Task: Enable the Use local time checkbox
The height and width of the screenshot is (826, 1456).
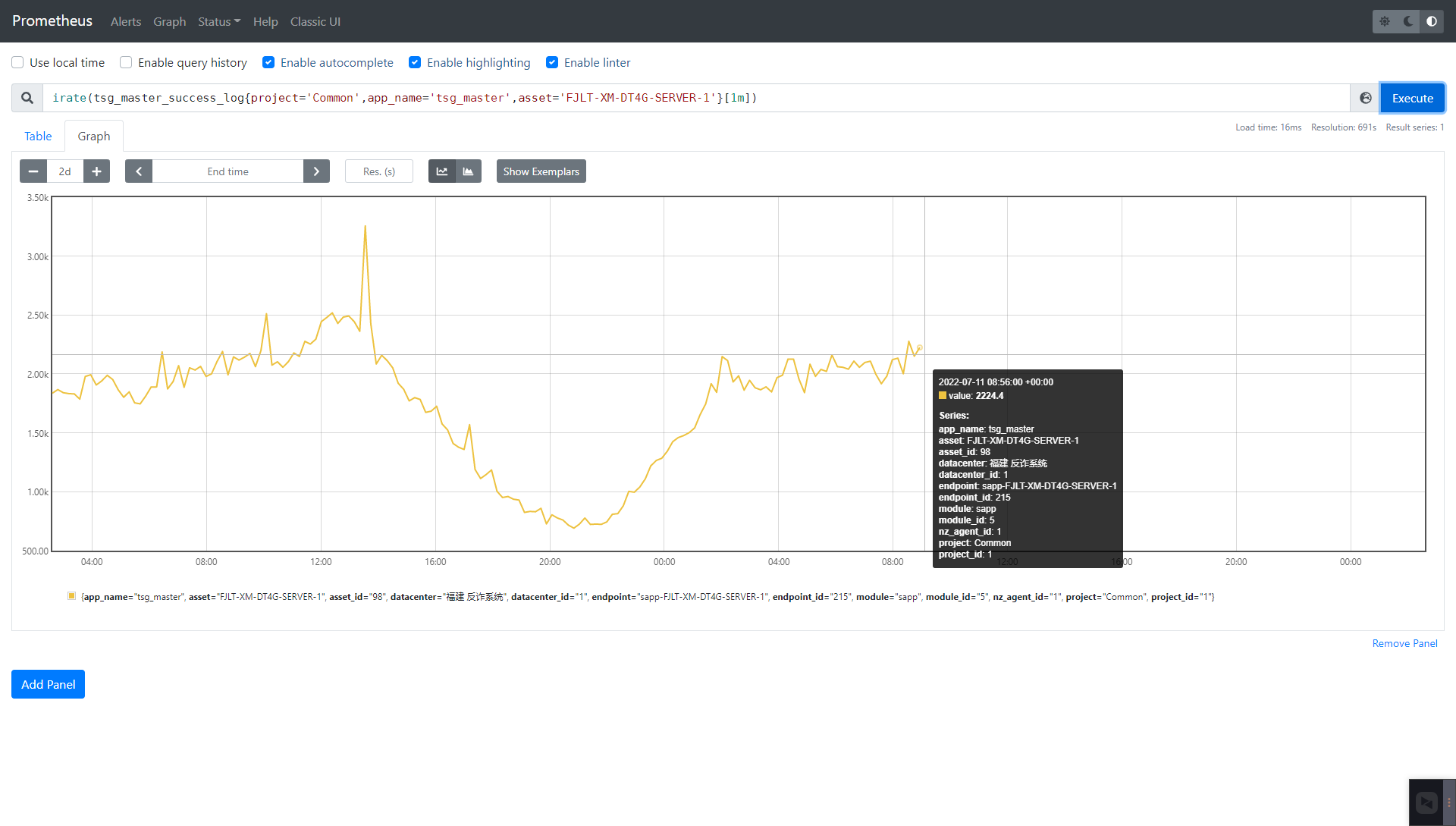Action: click(x=17, y=62)
